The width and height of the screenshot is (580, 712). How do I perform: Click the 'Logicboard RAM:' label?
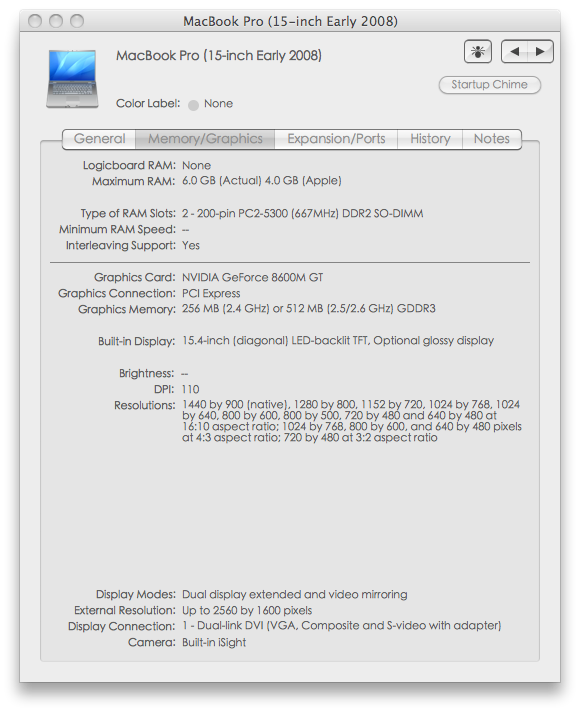[x=129, y=165]
